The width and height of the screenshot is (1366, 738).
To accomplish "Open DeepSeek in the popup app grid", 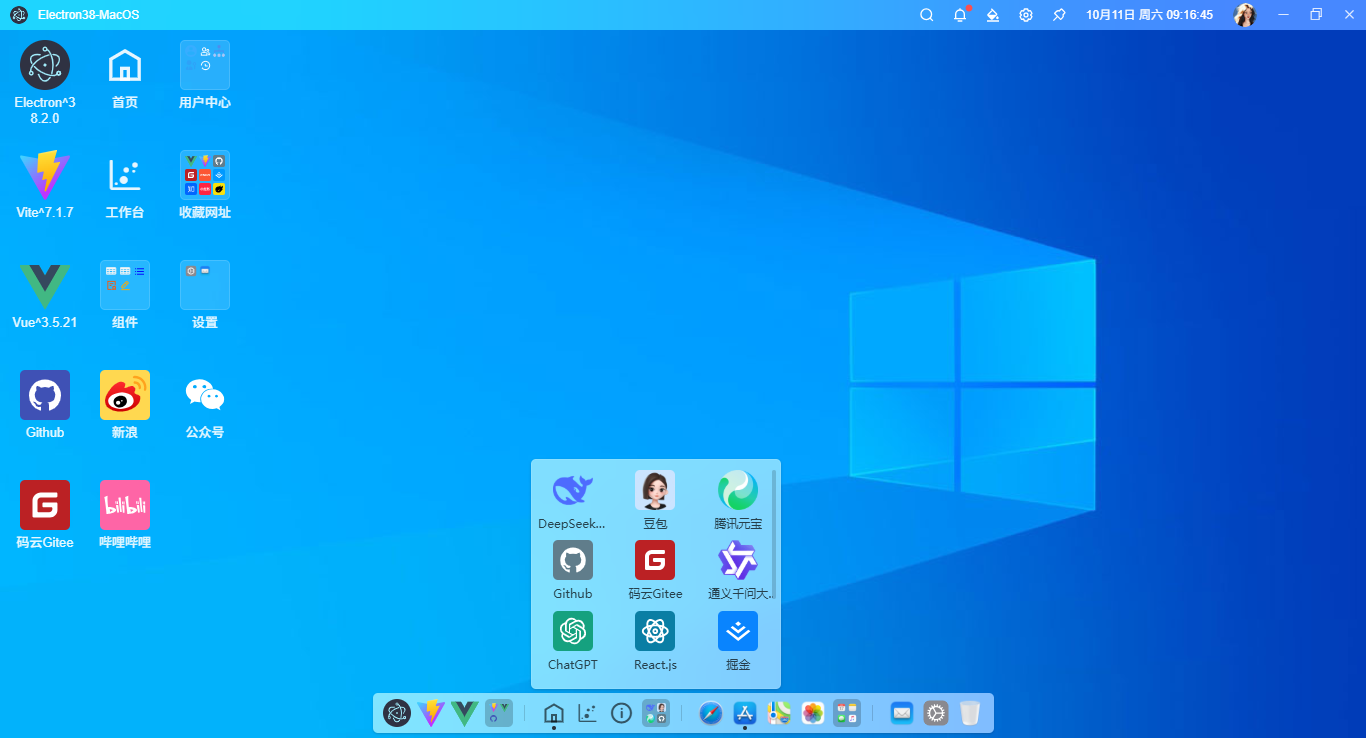I will pyautogui.click(x=572, y=490).
